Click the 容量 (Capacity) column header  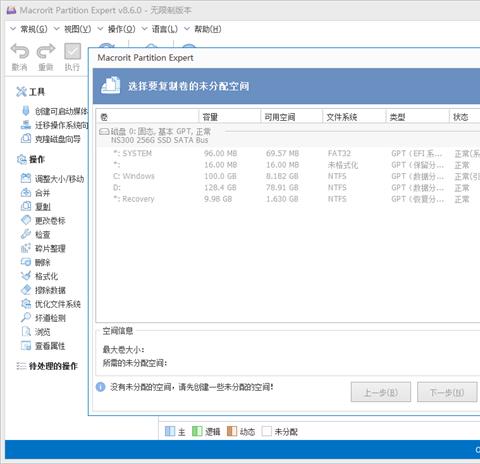230,117
